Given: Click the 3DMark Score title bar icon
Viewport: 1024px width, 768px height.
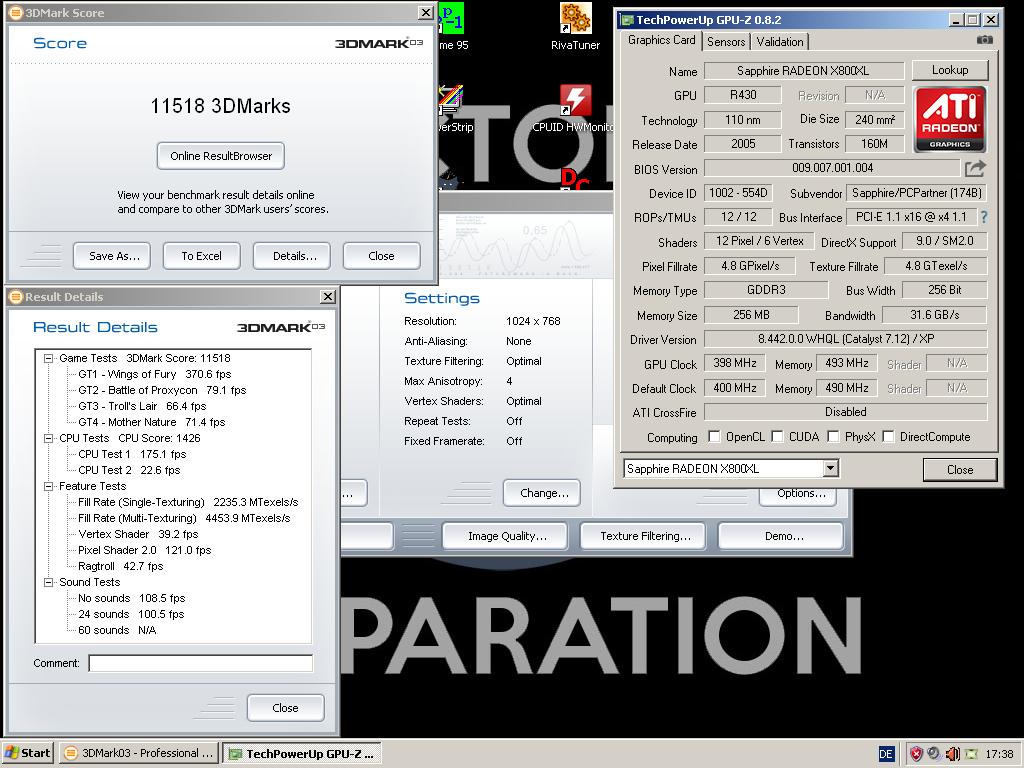Looking at the screenshot, I should click(16, 12).
